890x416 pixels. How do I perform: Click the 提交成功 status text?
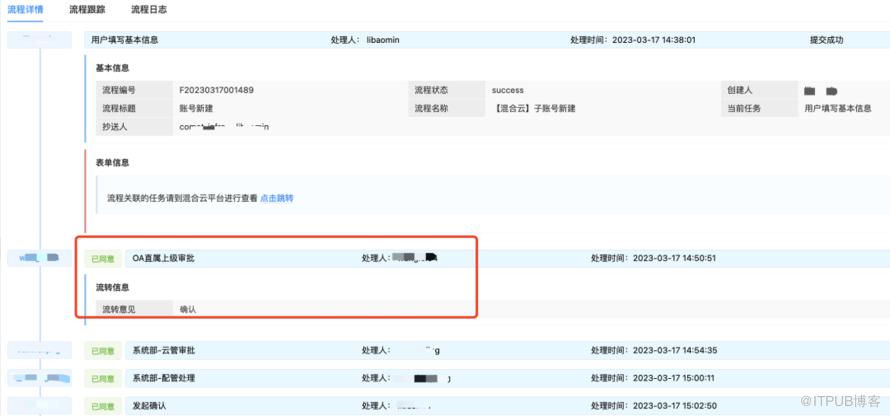coord(826,40)
